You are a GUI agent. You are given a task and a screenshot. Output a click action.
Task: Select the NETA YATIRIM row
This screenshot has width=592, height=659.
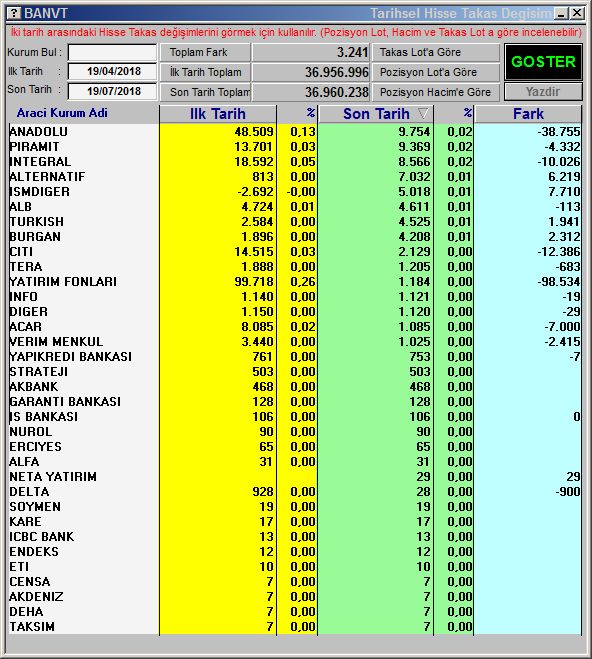pyautogui.click(x=295, y=477)
